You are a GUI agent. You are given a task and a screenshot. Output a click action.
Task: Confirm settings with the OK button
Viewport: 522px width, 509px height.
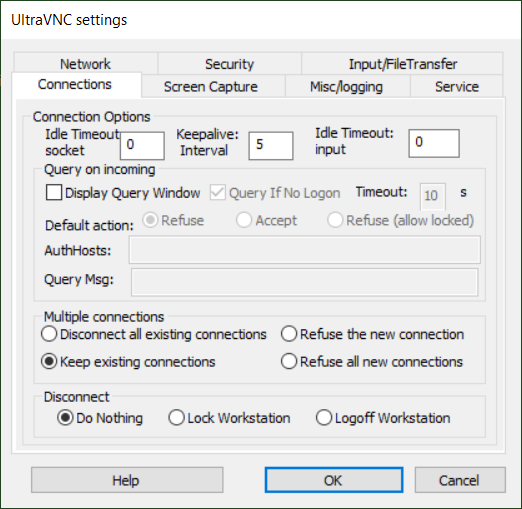click(334, 480)
